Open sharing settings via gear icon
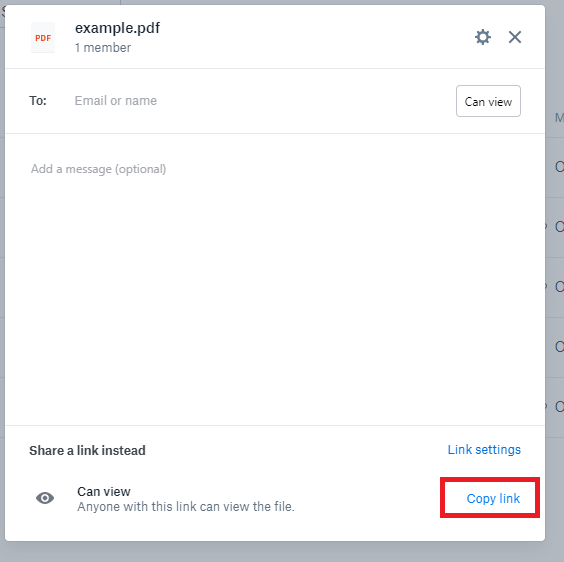The width and height of the screenshot is (564, 562). [483, 37]
